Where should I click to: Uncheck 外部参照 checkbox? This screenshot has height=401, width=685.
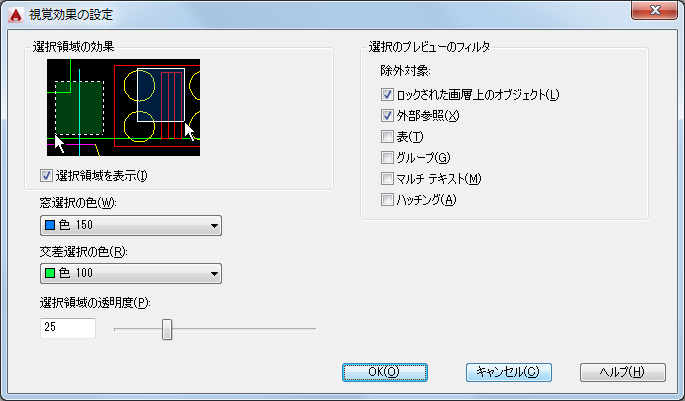click(x=387, y=115)
